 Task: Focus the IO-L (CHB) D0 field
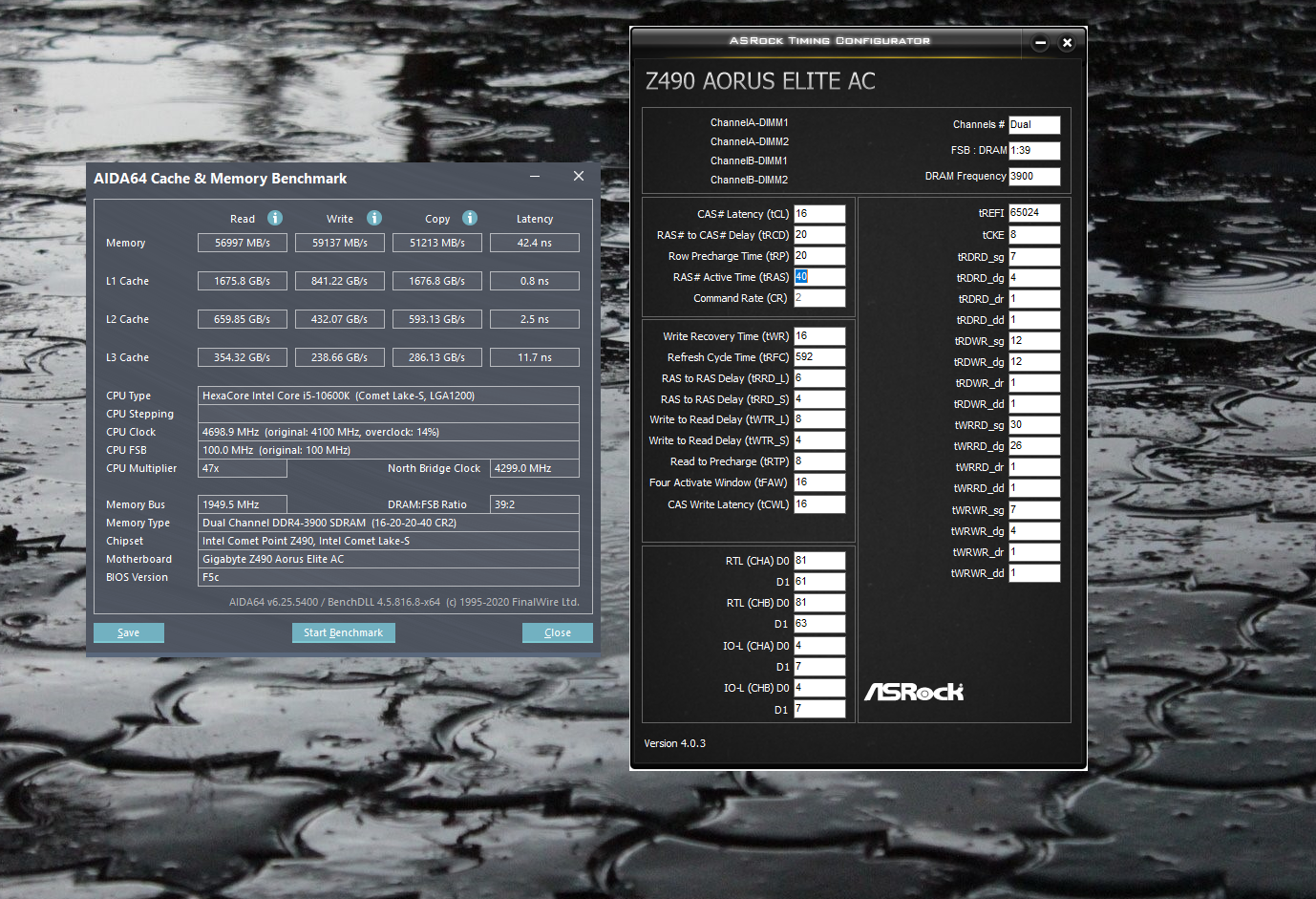click(819, 688)
